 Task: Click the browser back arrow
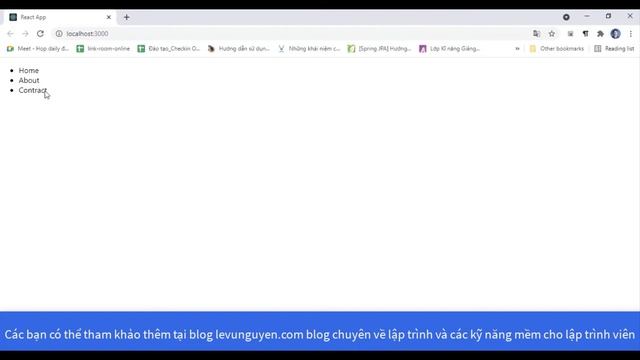pyautogui.click(x=10, y=33)
